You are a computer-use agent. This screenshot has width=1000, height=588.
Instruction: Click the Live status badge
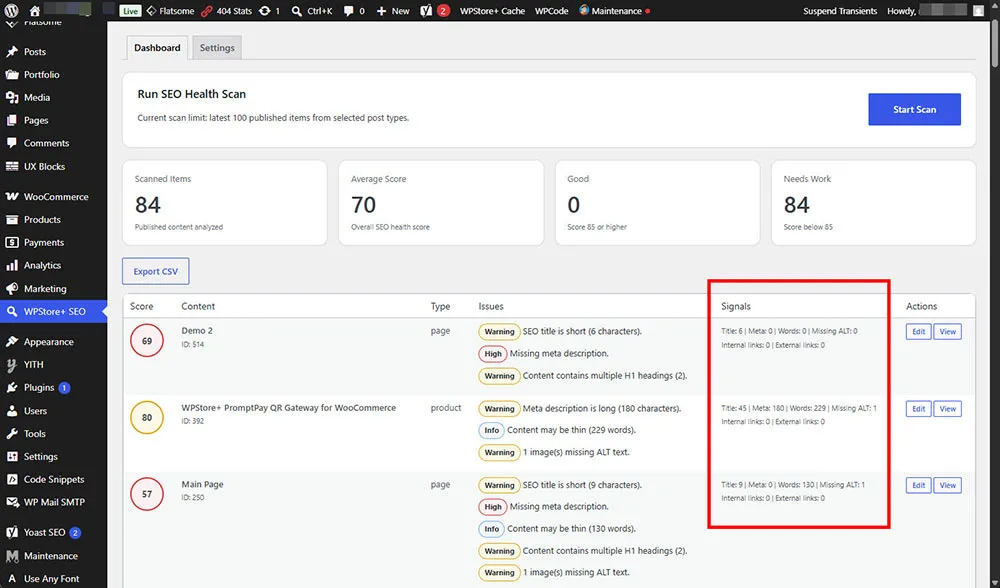(130, 11)
